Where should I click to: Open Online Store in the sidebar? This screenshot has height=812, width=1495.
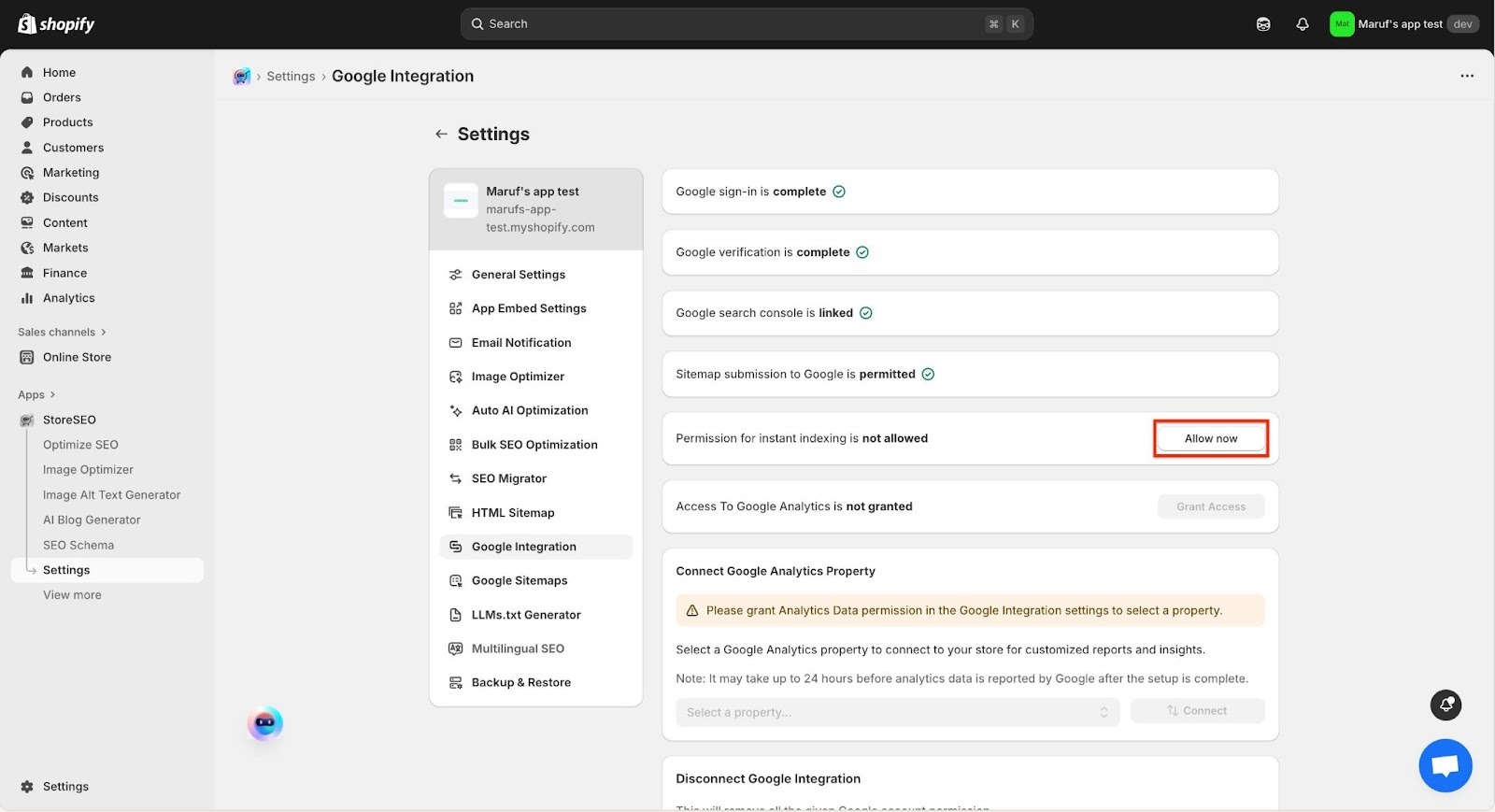tap(77, 357)
